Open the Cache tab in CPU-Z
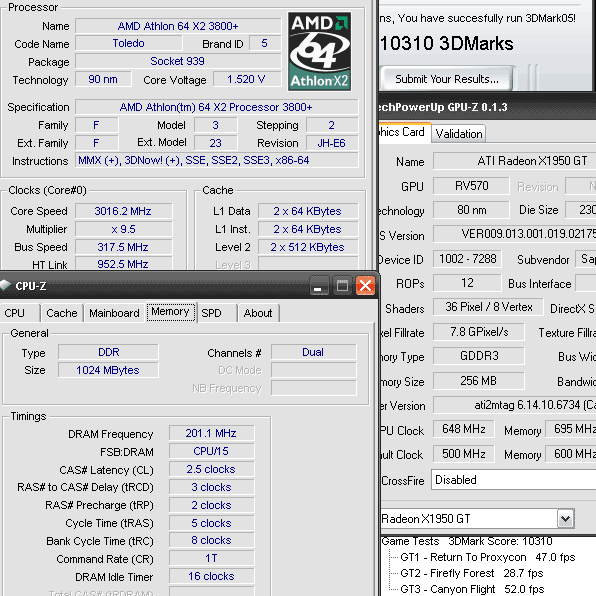Screen dimensions: 596x596 pyautogui.click(x=62, y=313)
